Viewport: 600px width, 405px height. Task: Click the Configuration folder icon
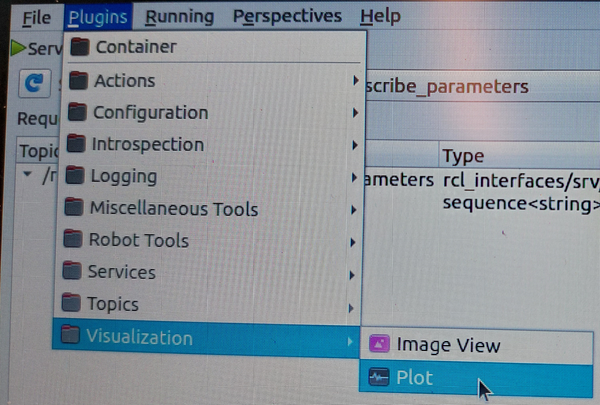click(76, 113)
